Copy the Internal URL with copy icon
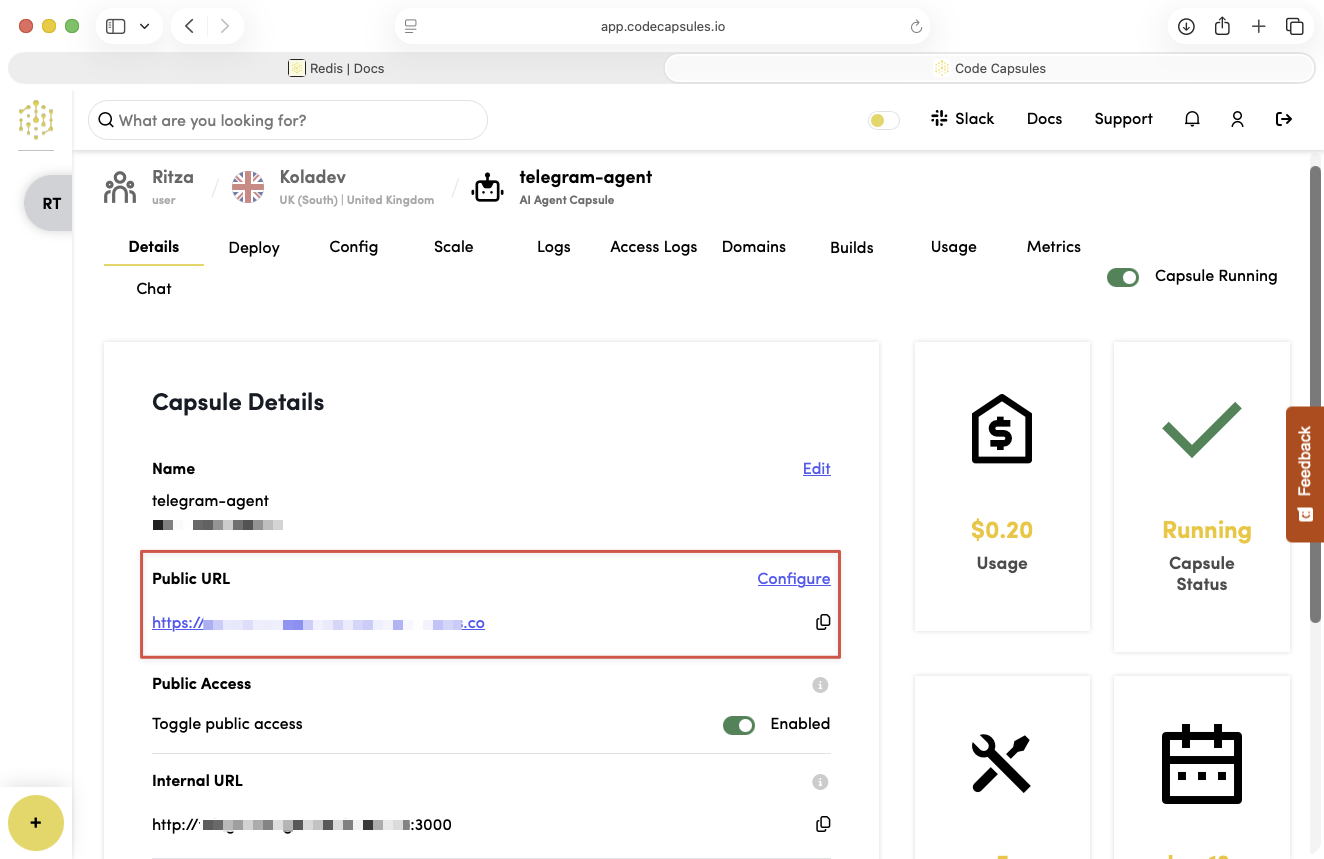The height and width of the screenshot is (859, 1324). [822, 824]
